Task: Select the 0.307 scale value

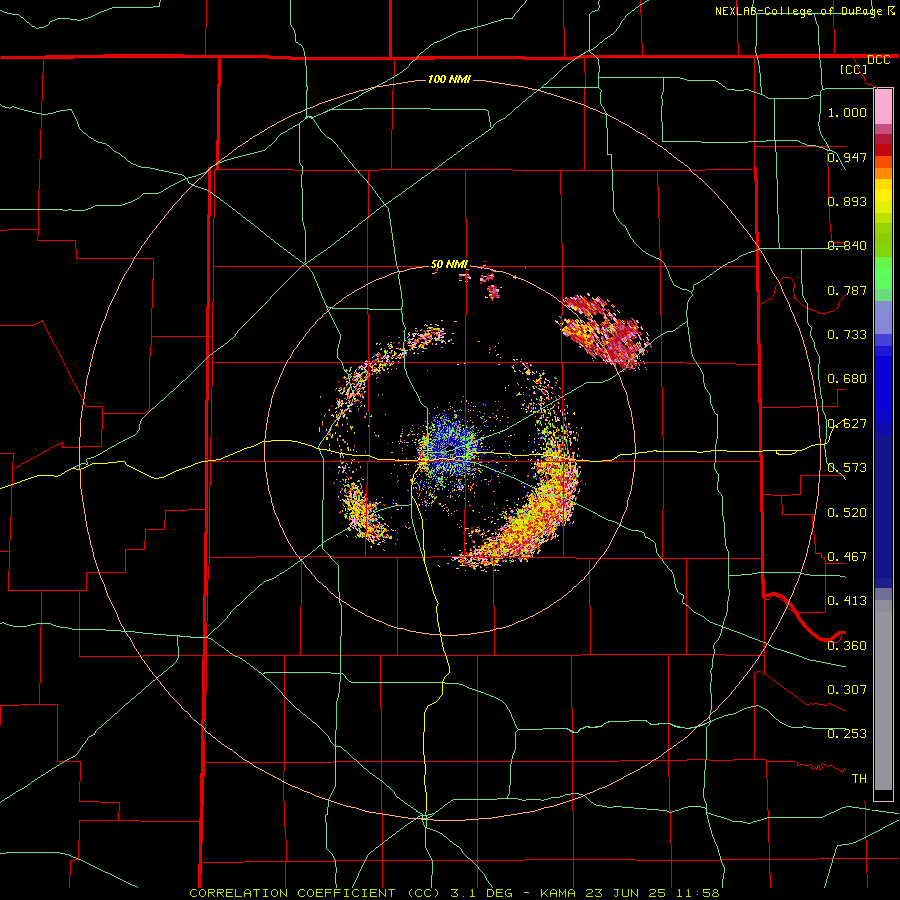Action: tap(847, 689)
